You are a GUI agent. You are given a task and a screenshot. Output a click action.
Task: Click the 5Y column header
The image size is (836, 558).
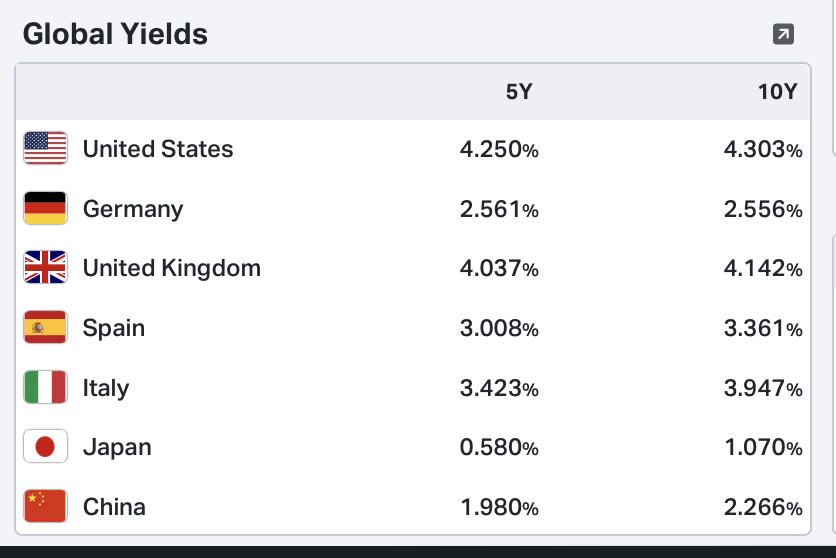(519, 92)
